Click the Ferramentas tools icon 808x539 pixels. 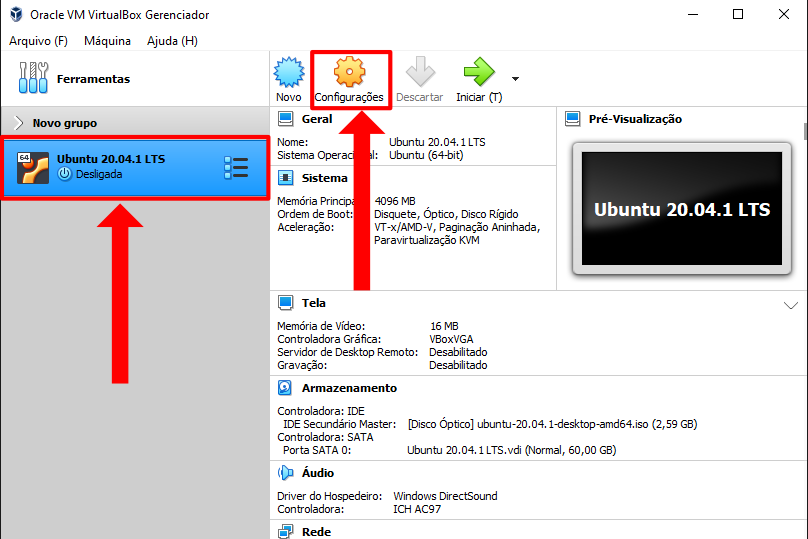(x=33, y=78)
